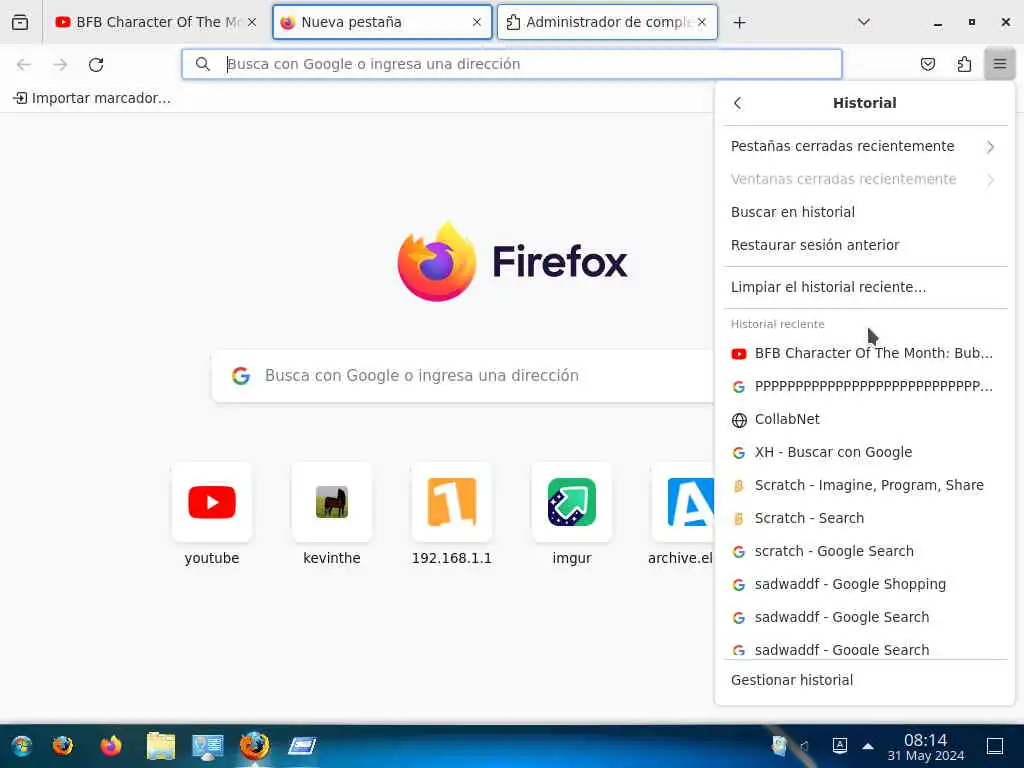Expand hidden tray icons arrow

click(x=868, y=746)
